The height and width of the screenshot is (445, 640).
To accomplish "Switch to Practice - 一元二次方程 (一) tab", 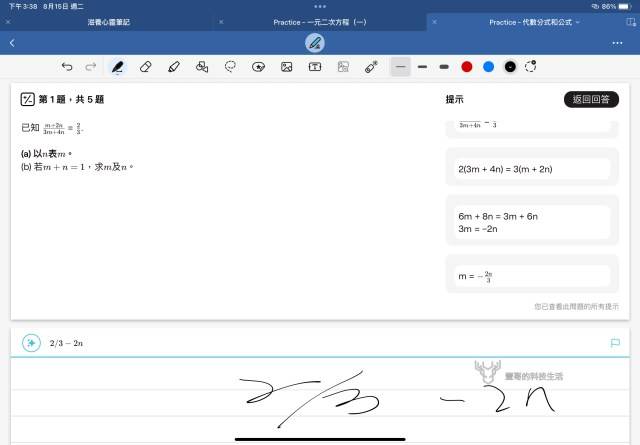I will pyautogui.click(x=320, y=22).
